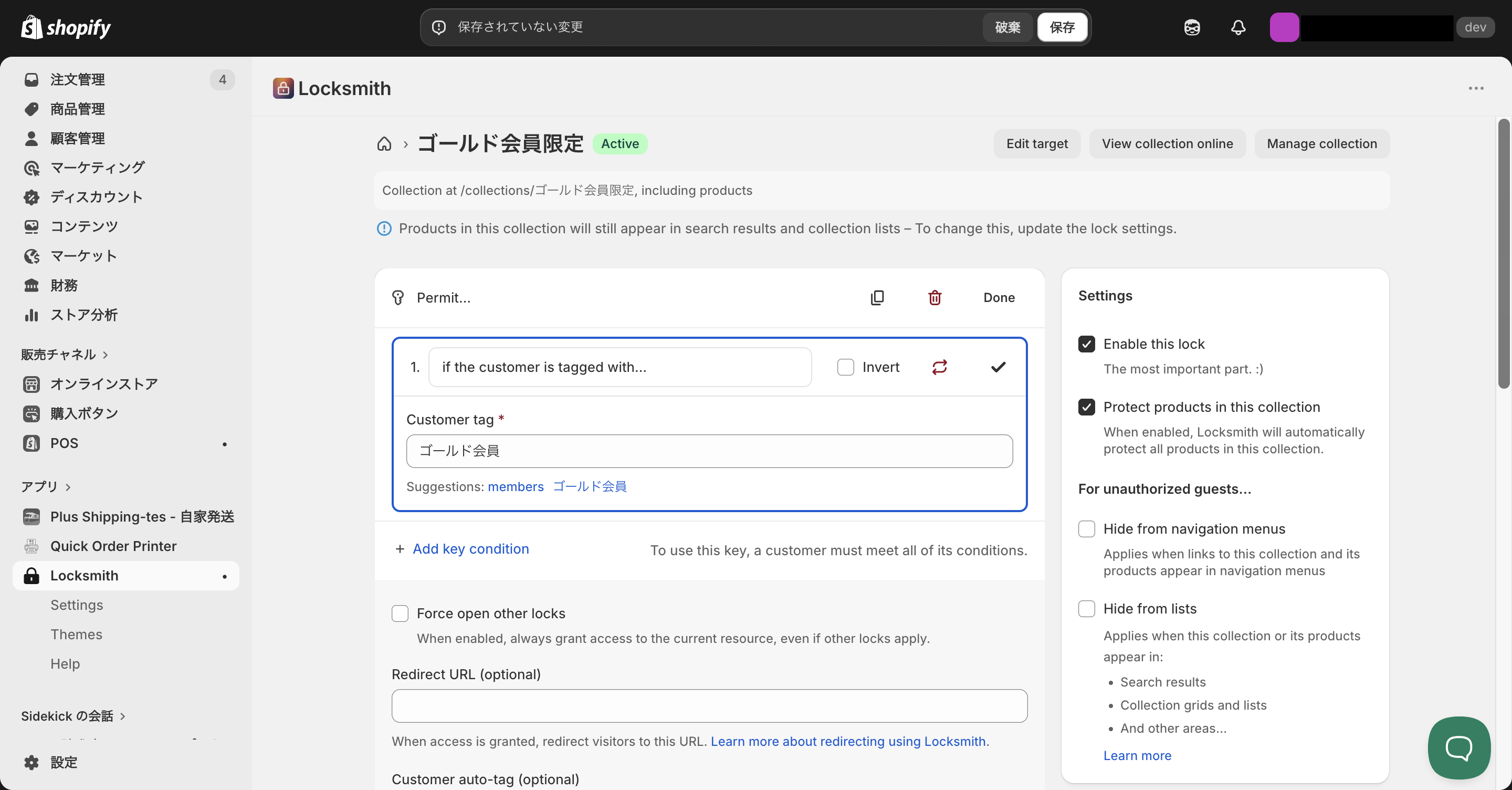Focus the Customer tag input field
This screenshot has width=1512, height=790.
pyautogui.click(x=709, y=451)
